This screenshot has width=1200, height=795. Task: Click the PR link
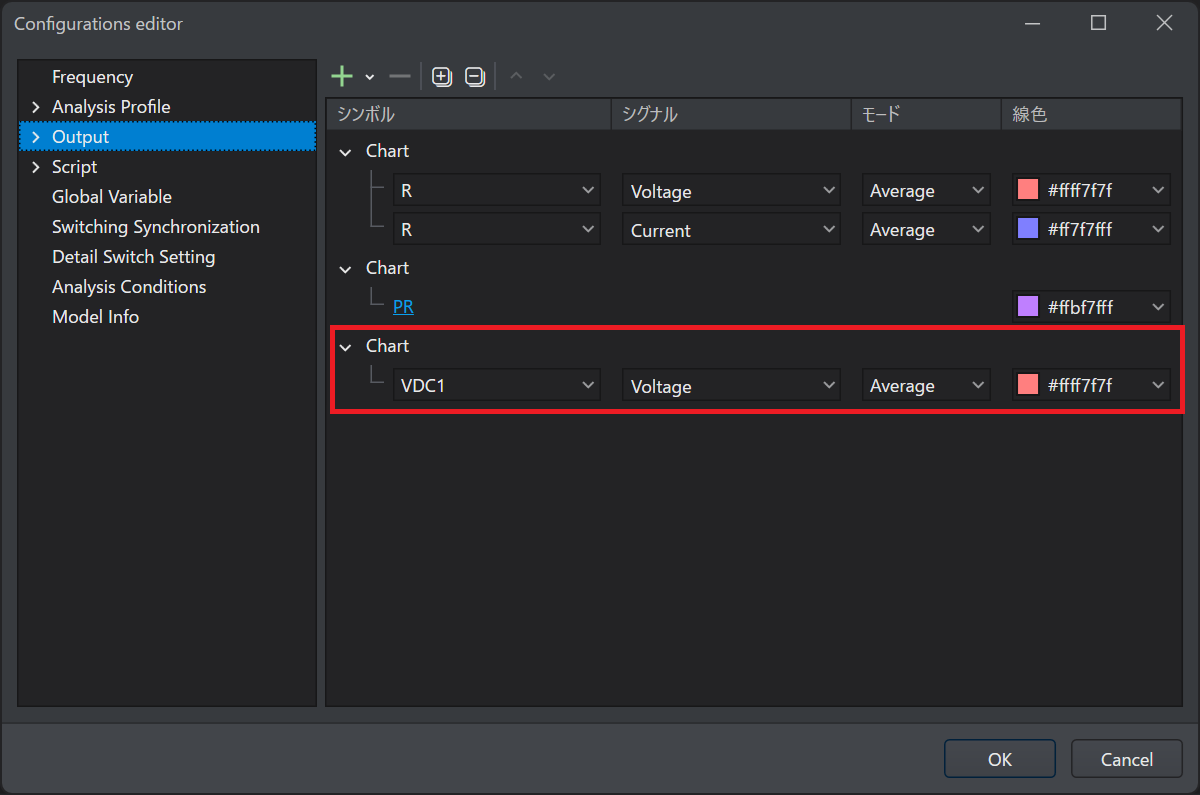[x=403, y=307]
